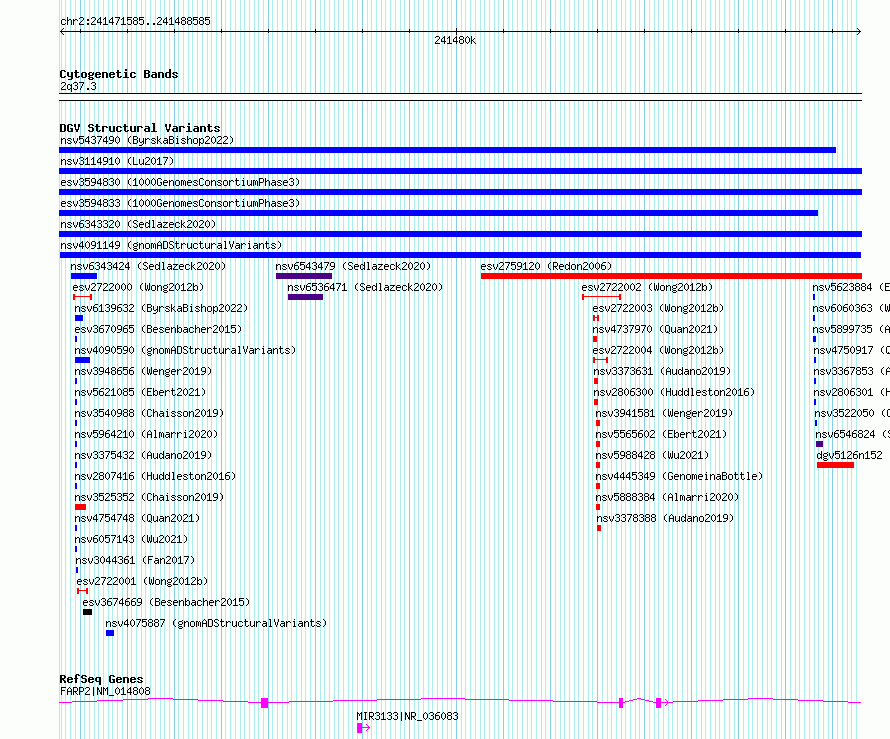Click the MIR3133|NR_036083 gene label
890x739 pixels.
point(408,716)
